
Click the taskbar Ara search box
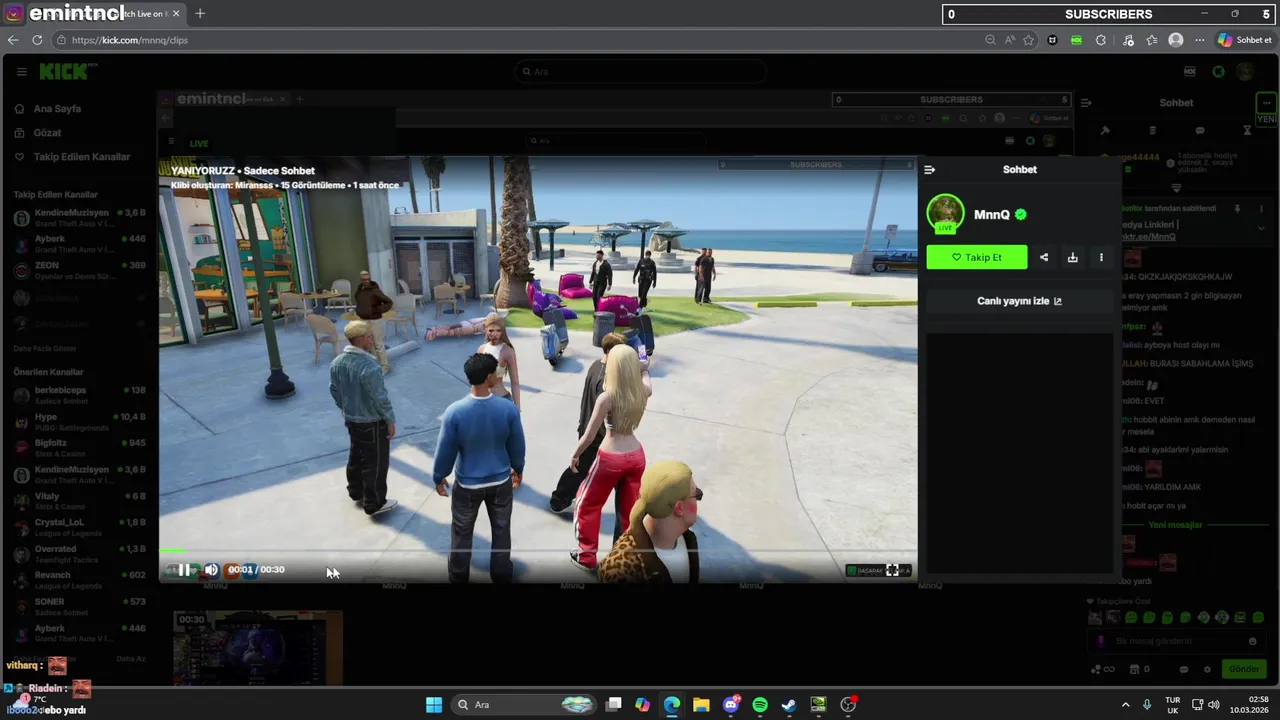click(x=524, y=705)
